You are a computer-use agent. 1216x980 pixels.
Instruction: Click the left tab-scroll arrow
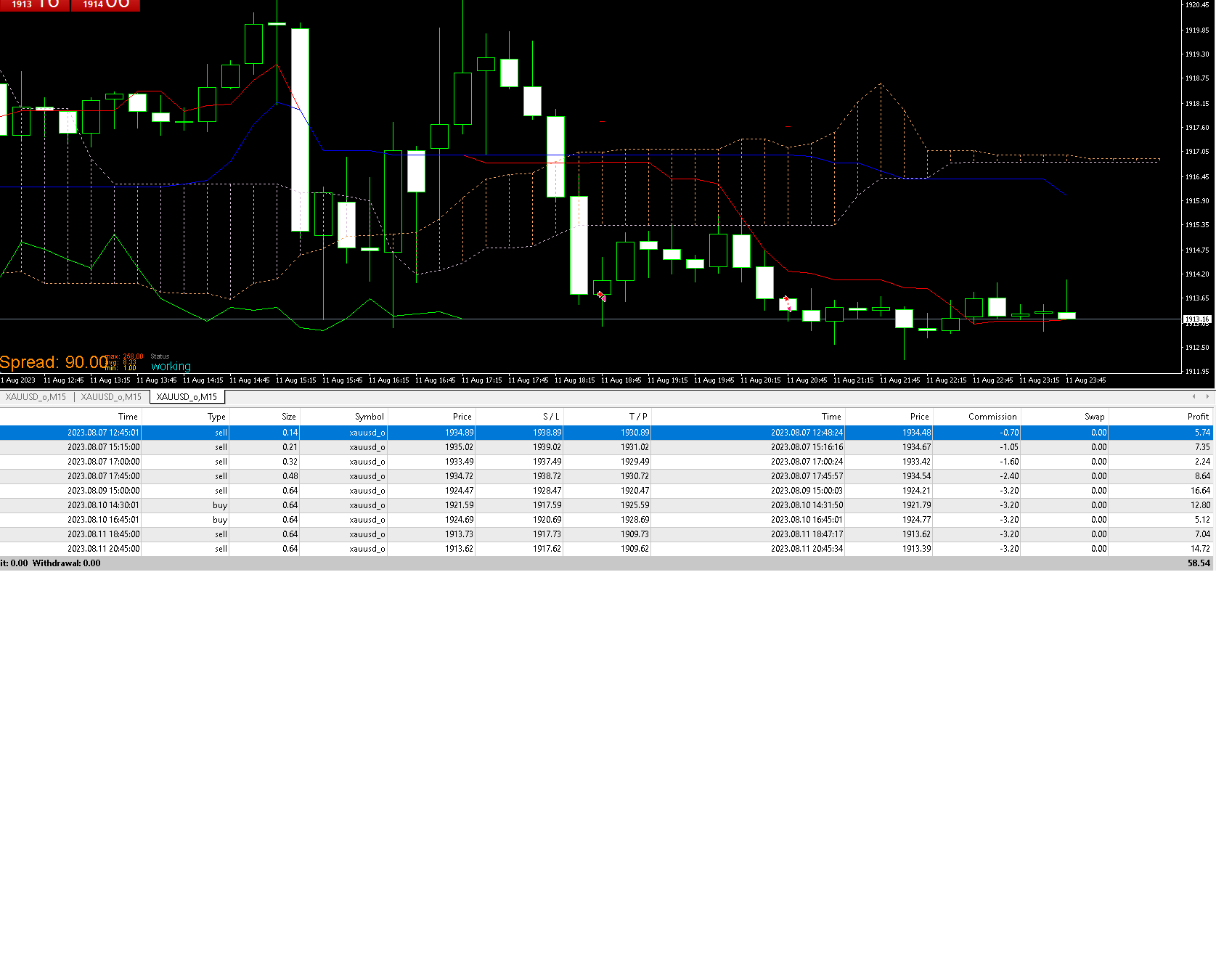click(1194, 396)
